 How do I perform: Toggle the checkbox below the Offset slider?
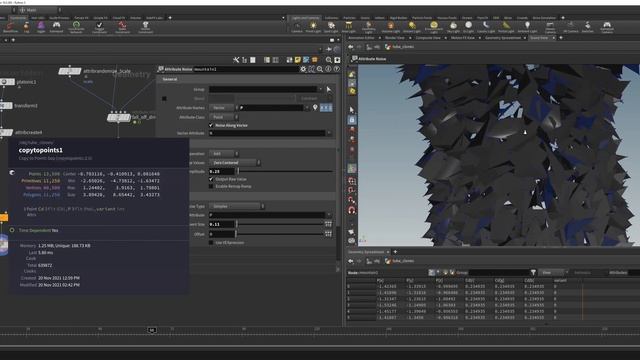211,242
